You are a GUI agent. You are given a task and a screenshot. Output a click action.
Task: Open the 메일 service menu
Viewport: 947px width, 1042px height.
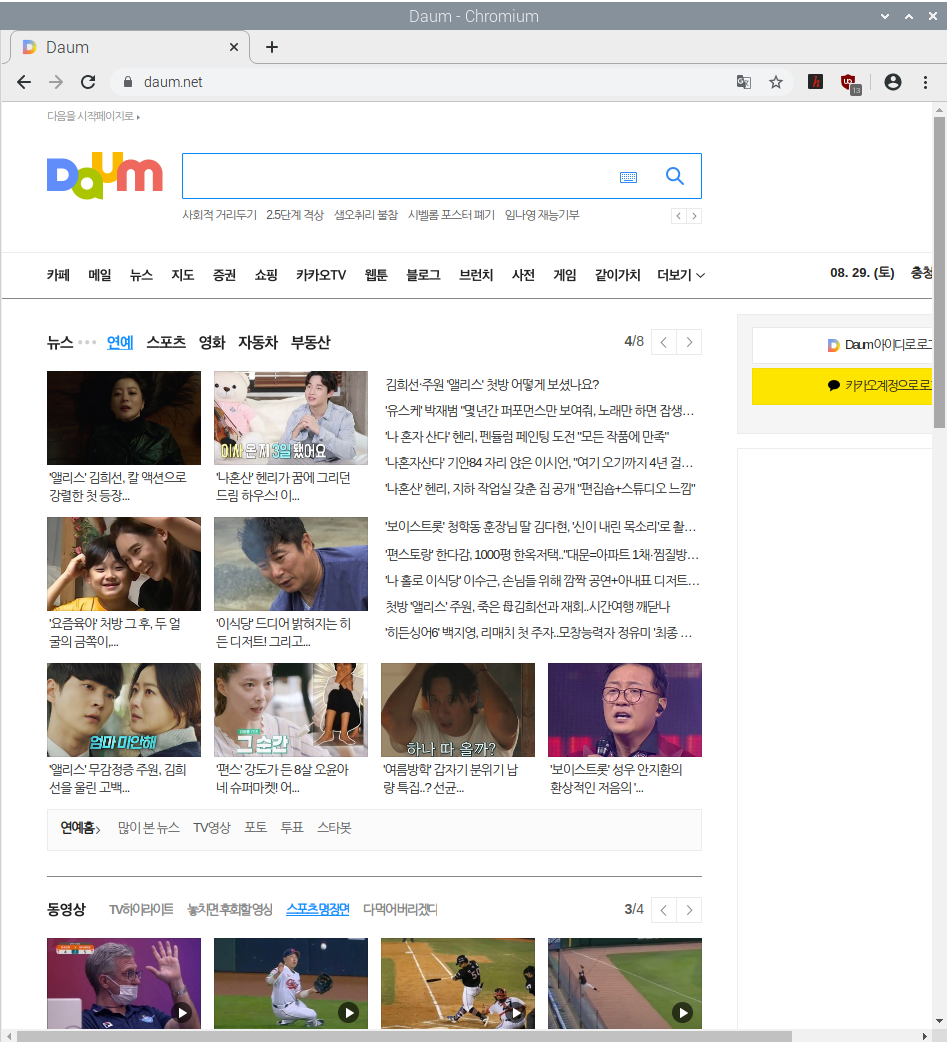(100, 274)
